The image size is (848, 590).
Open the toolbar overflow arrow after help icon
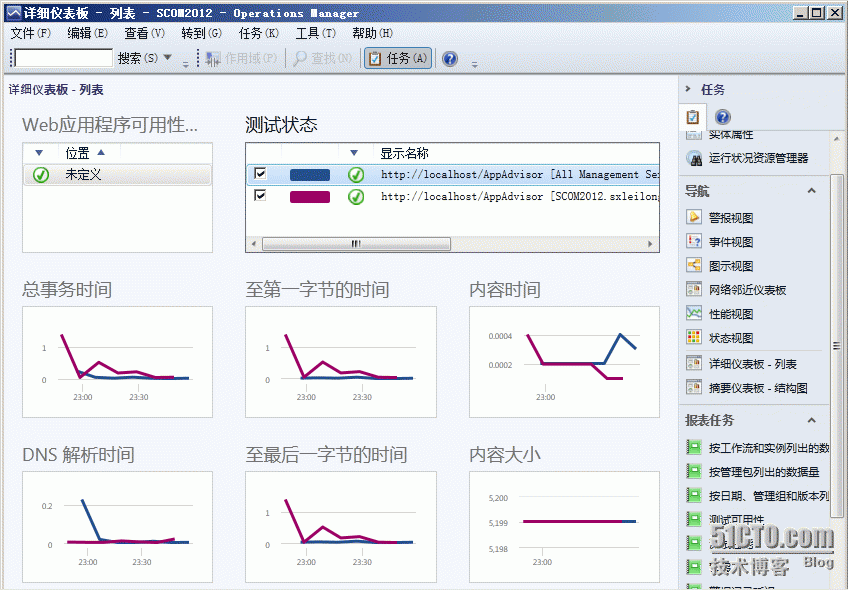474,64
